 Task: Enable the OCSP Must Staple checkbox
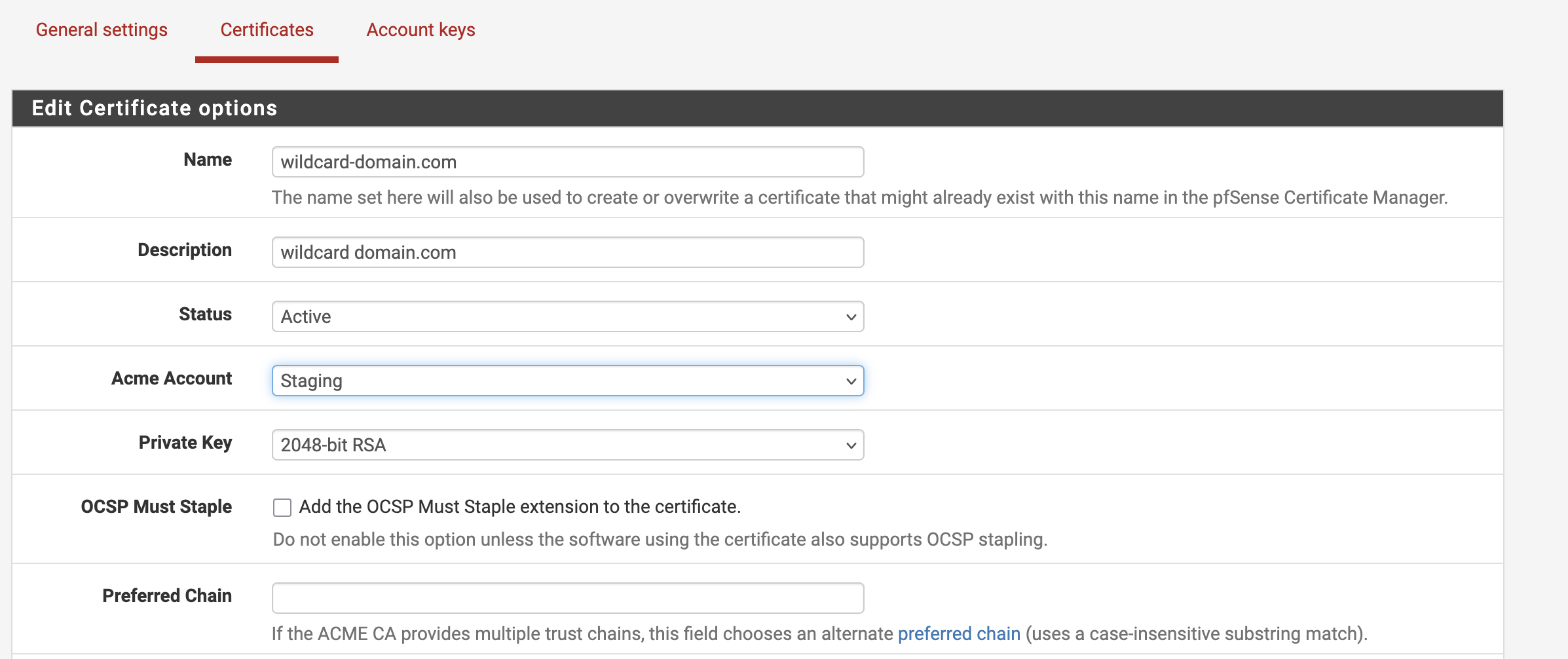(282, 508)
